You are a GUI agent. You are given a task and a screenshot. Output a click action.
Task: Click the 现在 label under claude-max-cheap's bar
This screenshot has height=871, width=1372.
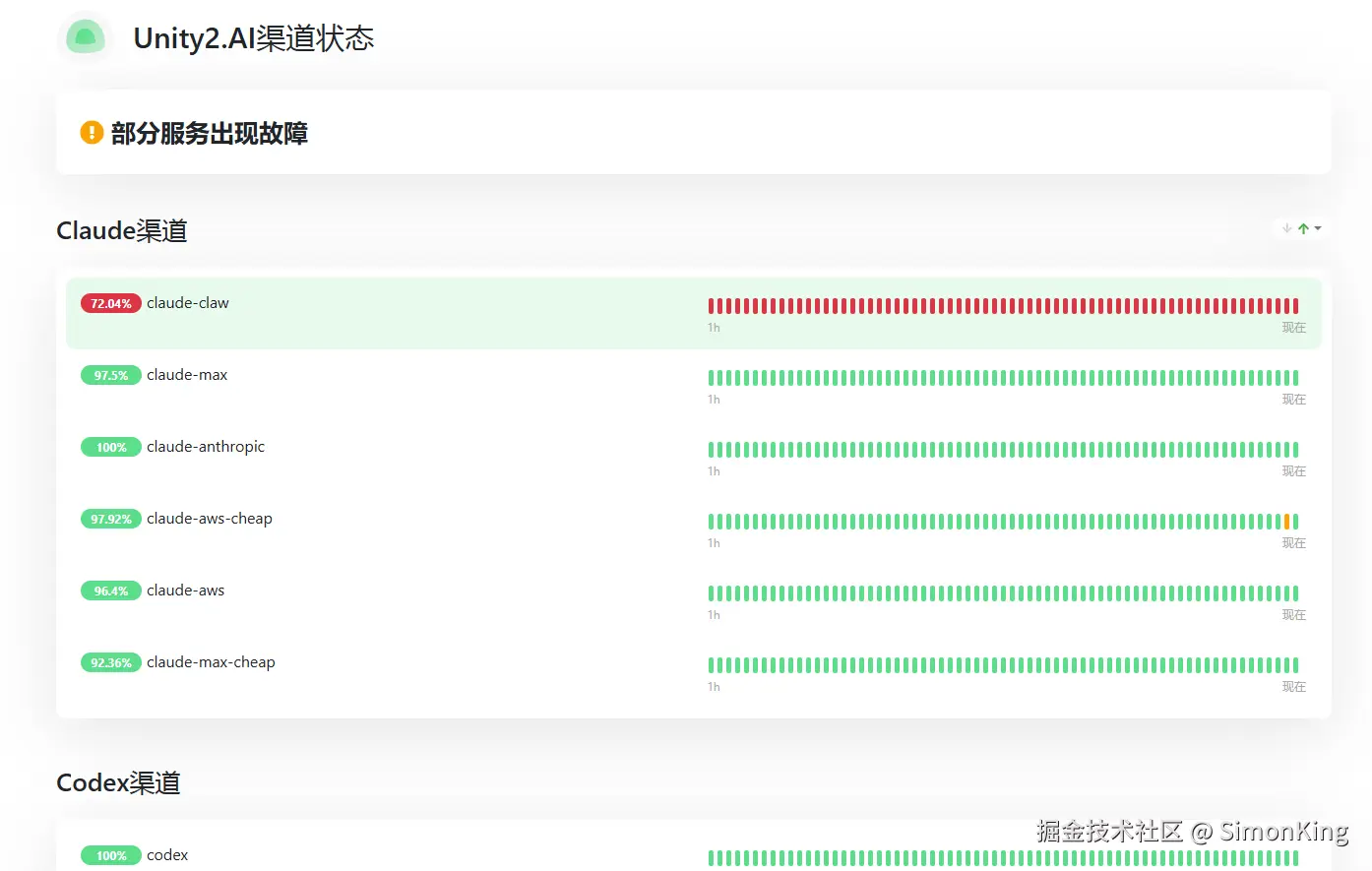[1294, 687]
